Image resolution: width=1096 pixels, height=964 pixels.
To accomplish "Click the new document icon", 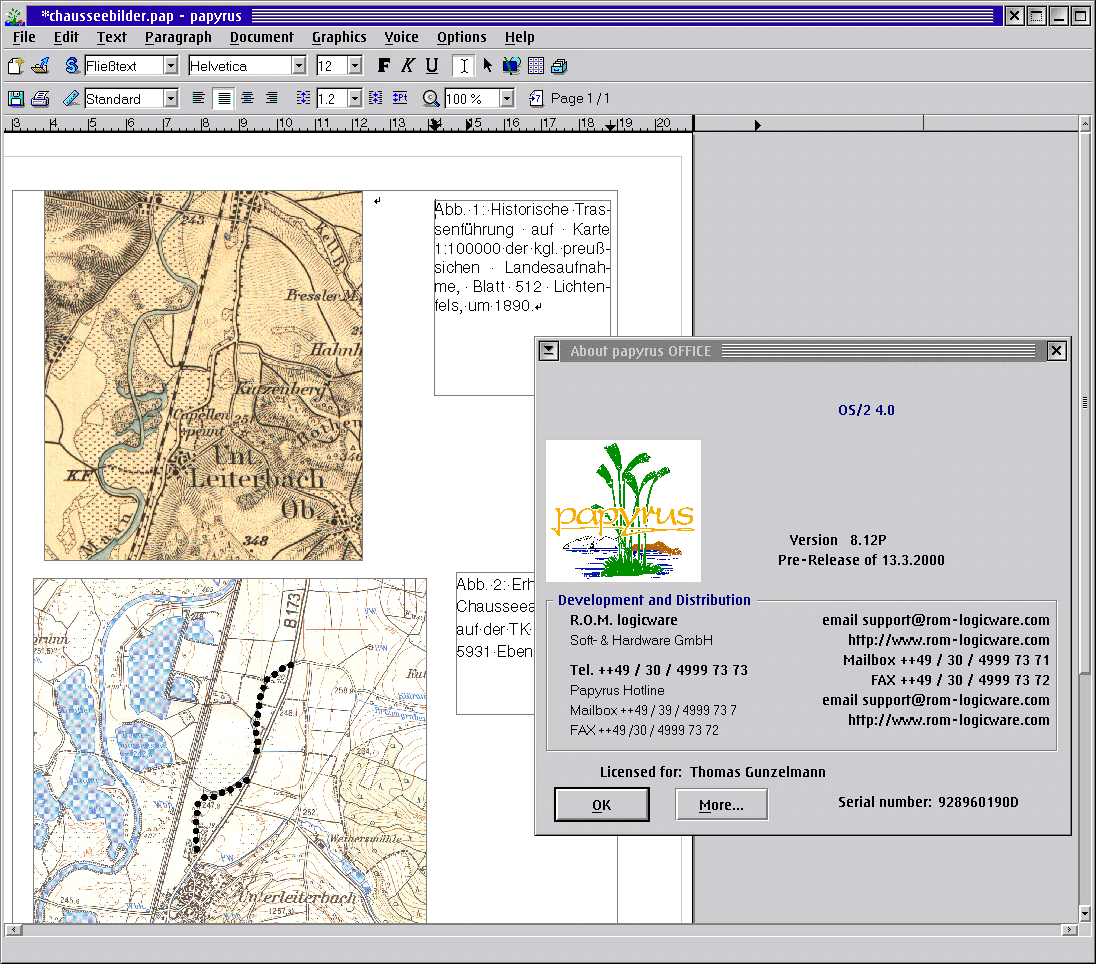I will (x=15, y=66).
